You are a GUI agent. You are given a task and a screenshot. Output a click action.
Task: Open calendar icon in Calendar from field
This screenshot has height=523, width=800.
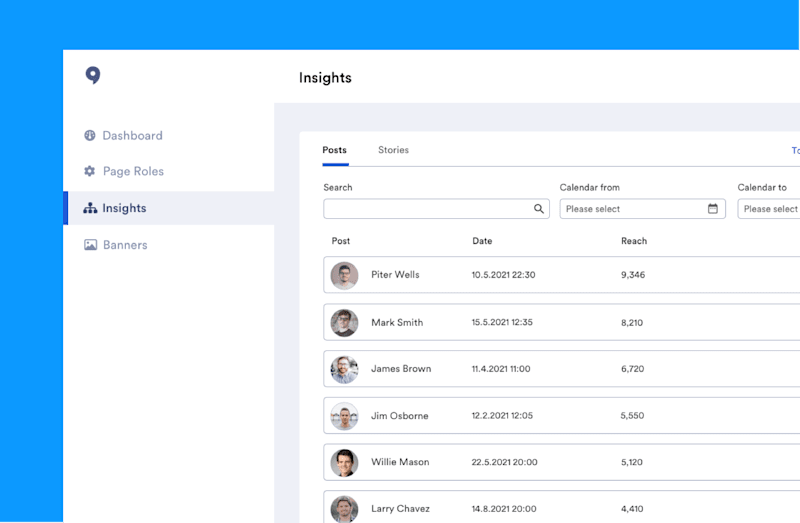[713, 208]
